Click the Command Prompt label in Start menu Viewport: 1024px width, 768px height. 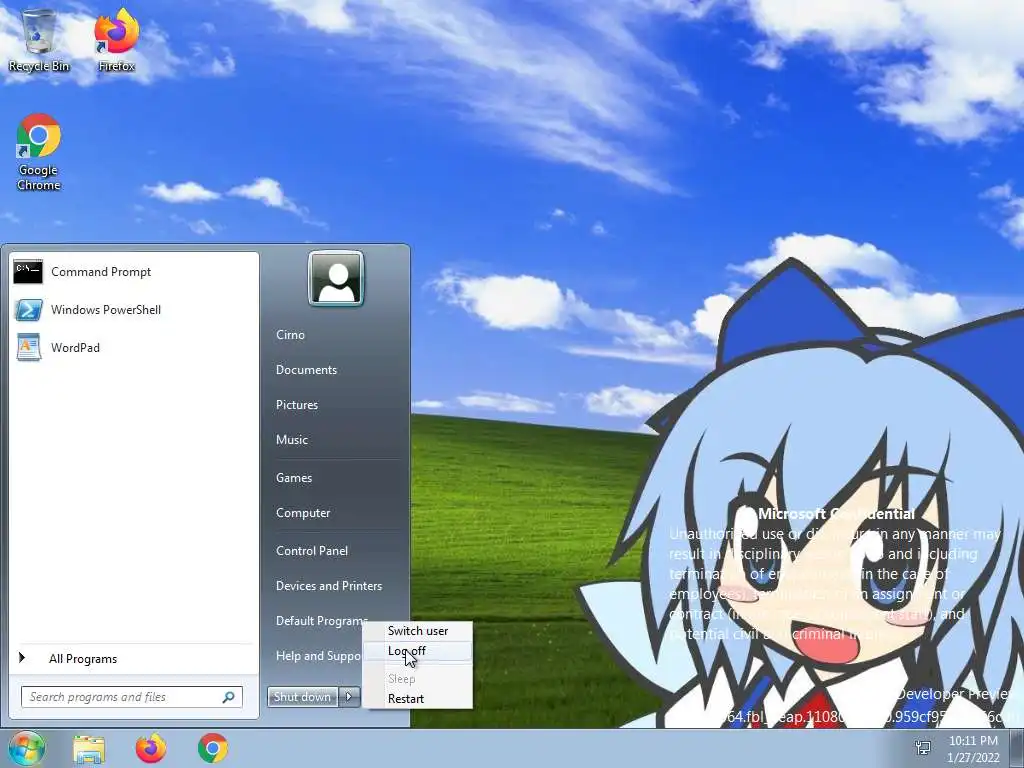(101, 272)
